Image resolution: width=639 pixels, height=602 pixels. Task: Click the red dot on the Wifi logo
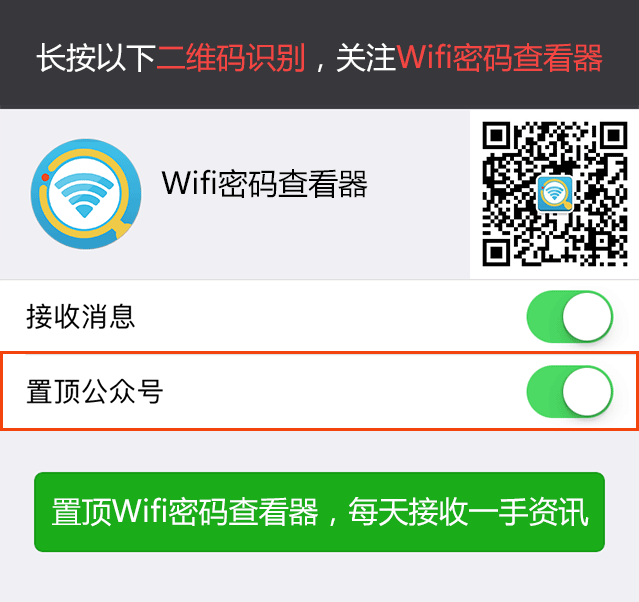(x=45, y=177)
